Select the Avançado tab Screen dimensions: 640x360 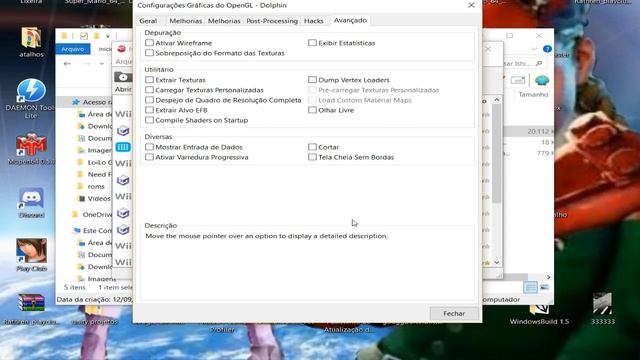[x=350, y=20]
